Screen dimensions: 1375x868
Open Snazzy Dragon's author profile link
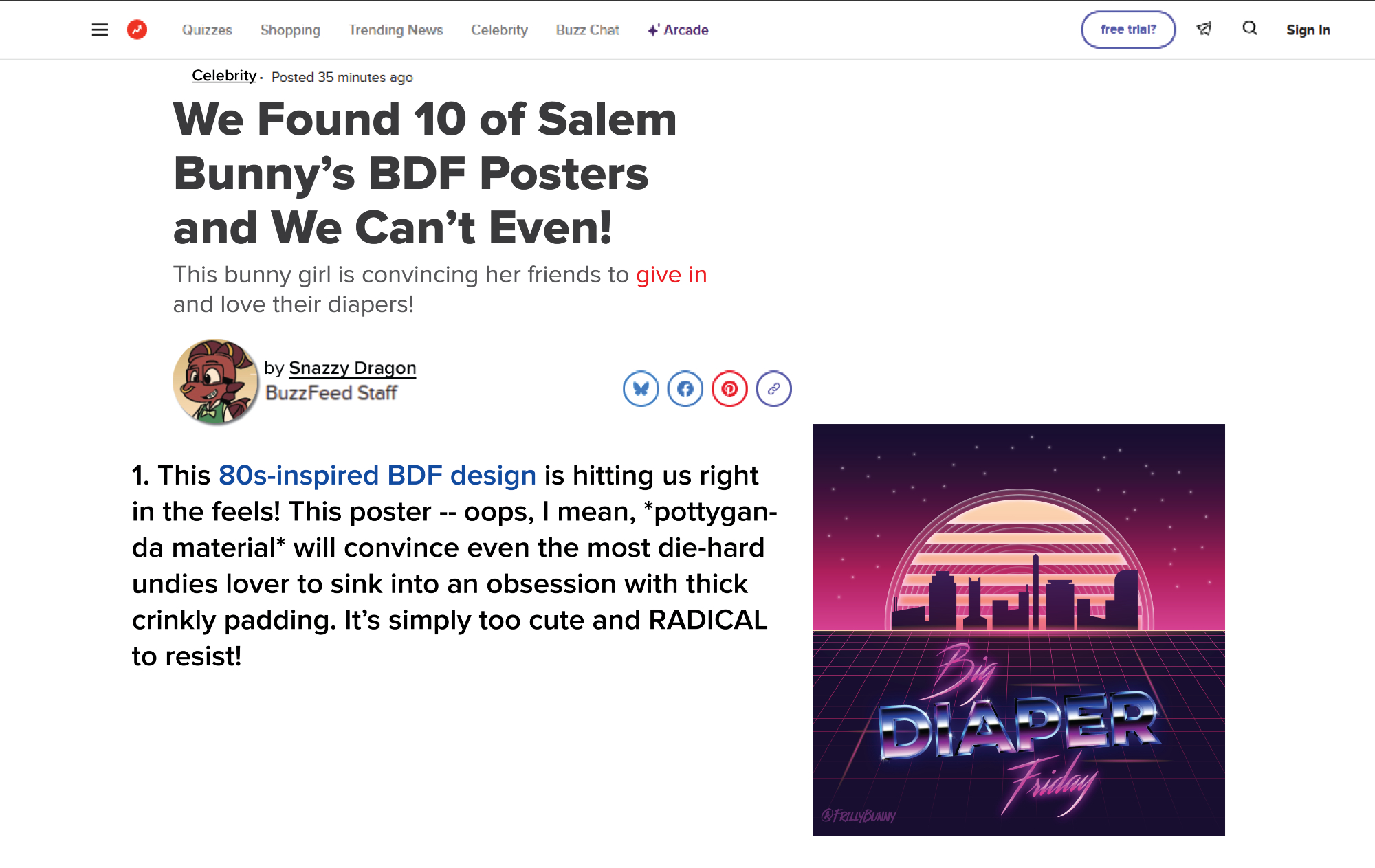352,368
